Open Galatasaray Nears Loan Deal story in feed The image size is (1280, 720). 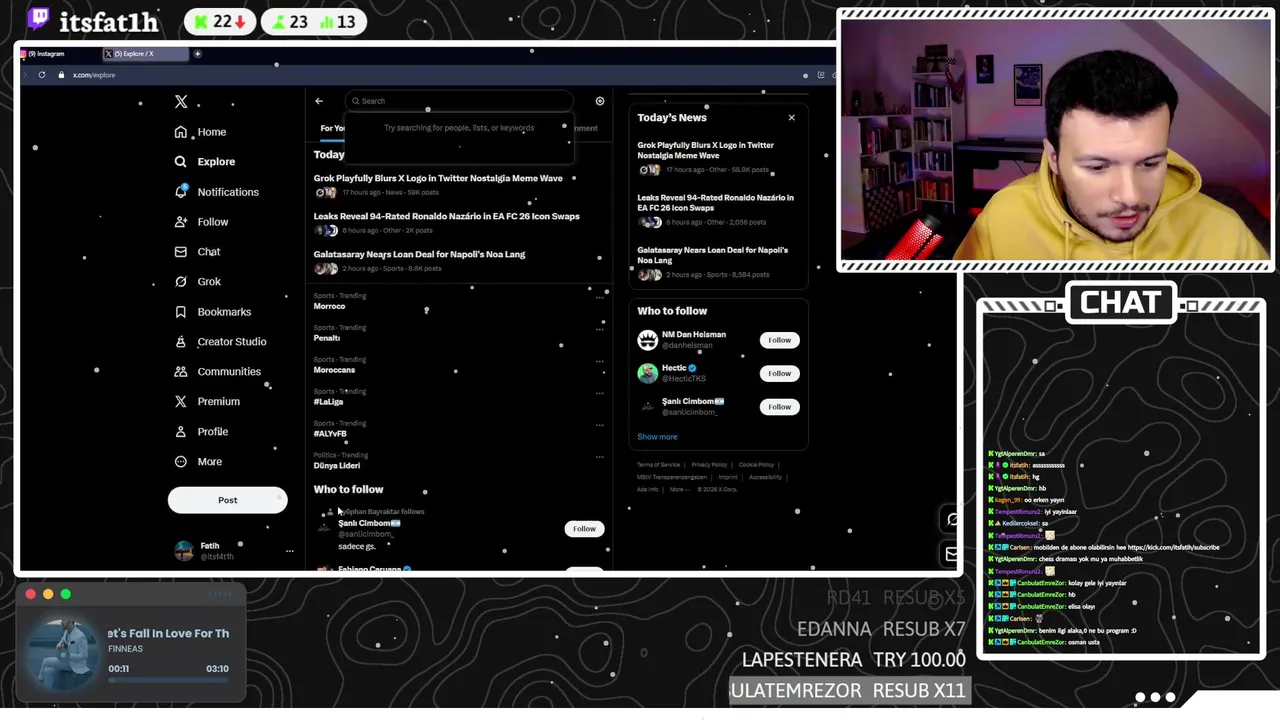(419, 255)
